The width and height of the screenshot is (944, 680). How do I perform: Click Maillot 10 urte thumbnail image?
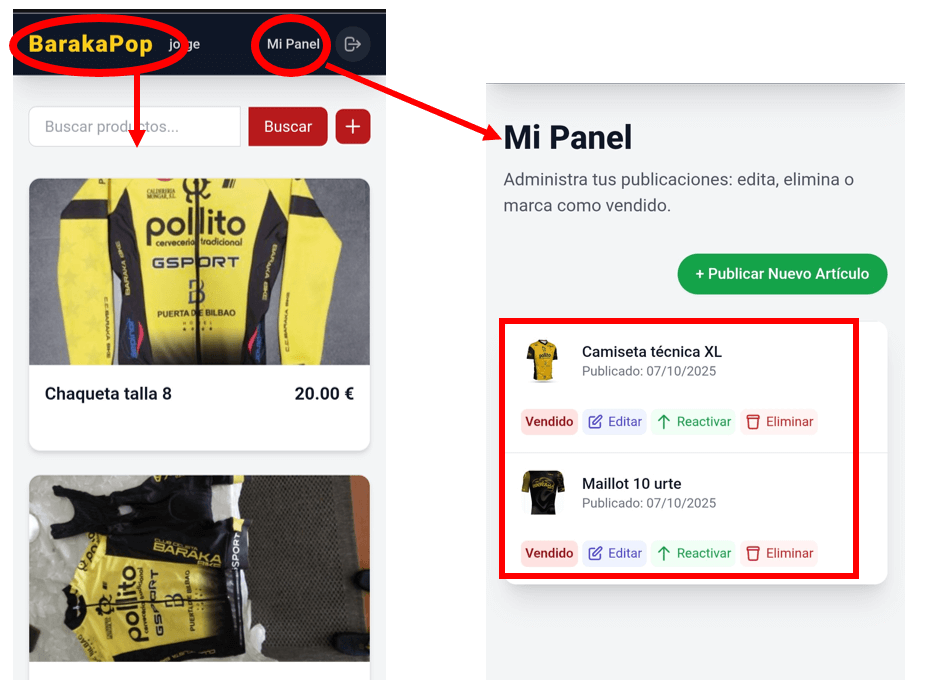tap(542, 492)
